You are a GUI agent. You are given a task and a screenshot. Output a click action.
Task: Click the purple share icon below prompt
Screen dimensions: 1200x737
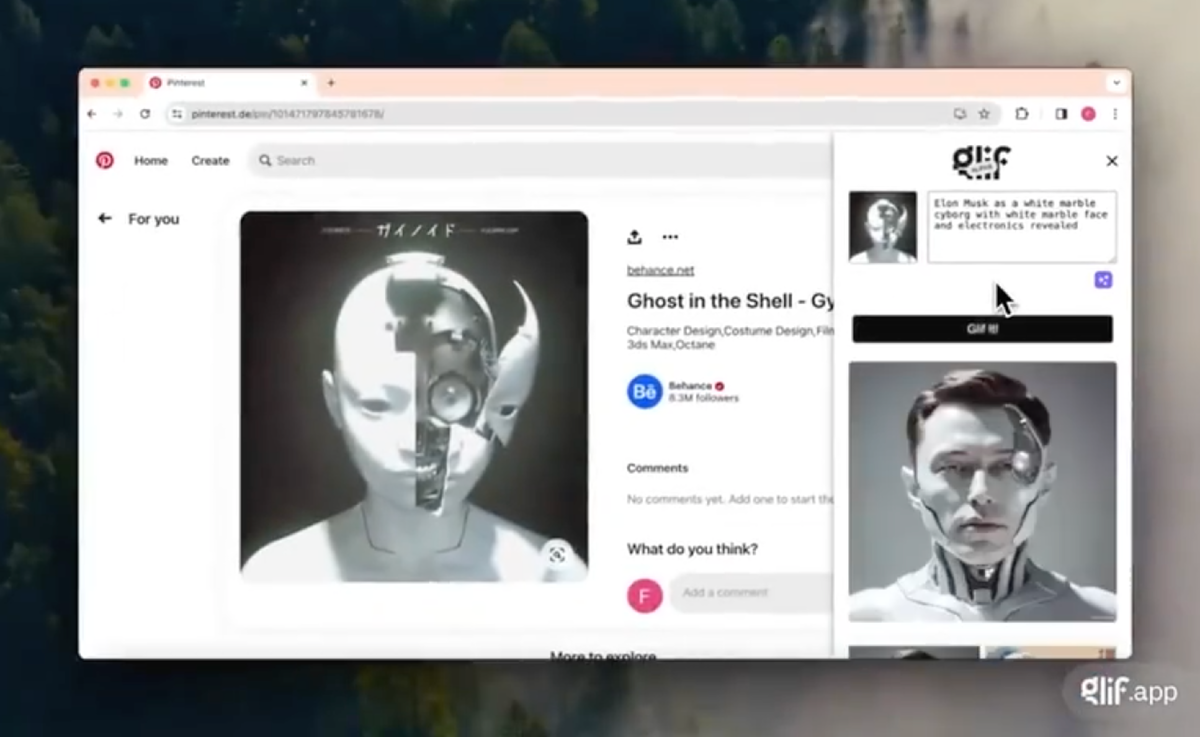pyautogui.click(x=1103, y=280)
